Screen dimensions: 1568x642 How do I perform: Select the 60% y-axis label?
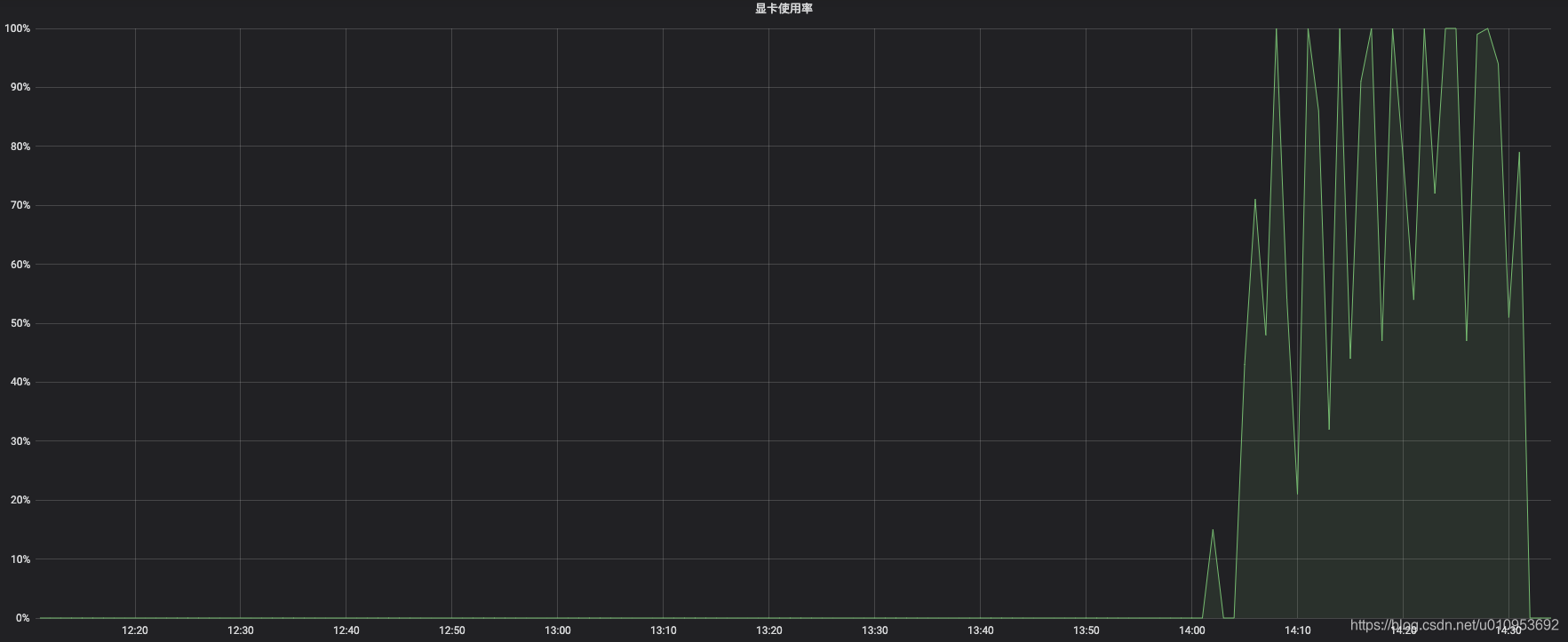pyautogui.click(x=20, y=265)
